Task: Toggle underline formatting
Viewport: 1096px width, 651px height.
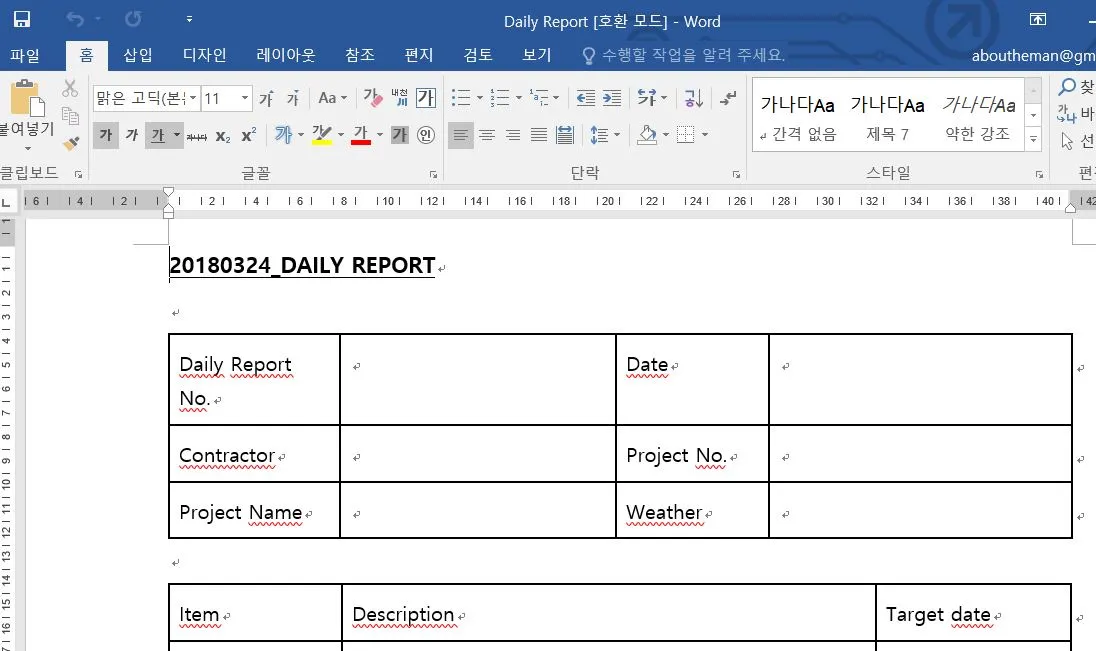Action: tap(158, 135)
